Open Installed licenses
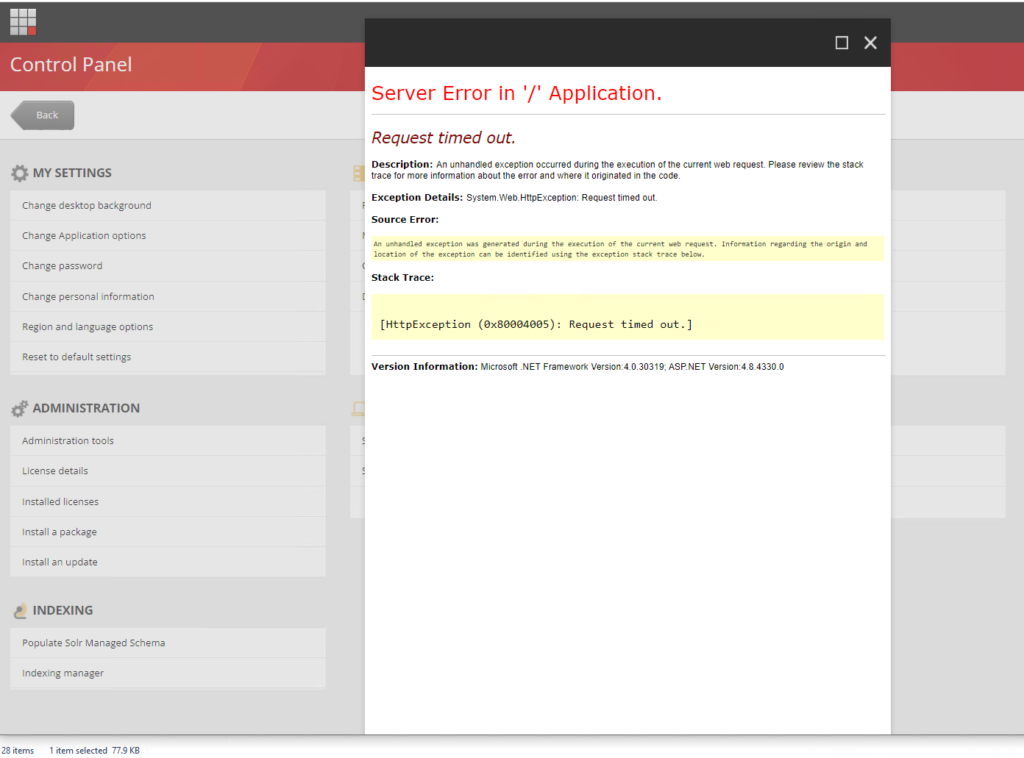The width and height of the screenshot is (1024, 758). (x=168, y=501)
